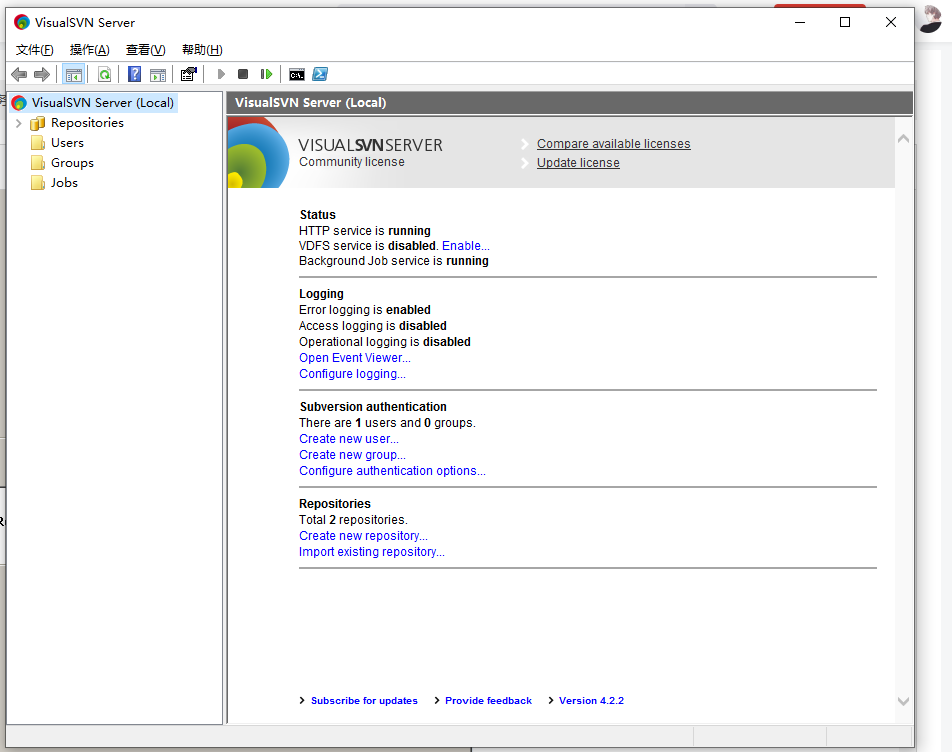Image resolution: width=952 pixels, height=752 pixels.
Task: Open the 操作(A) menu
Action: [x=90, y=50]
